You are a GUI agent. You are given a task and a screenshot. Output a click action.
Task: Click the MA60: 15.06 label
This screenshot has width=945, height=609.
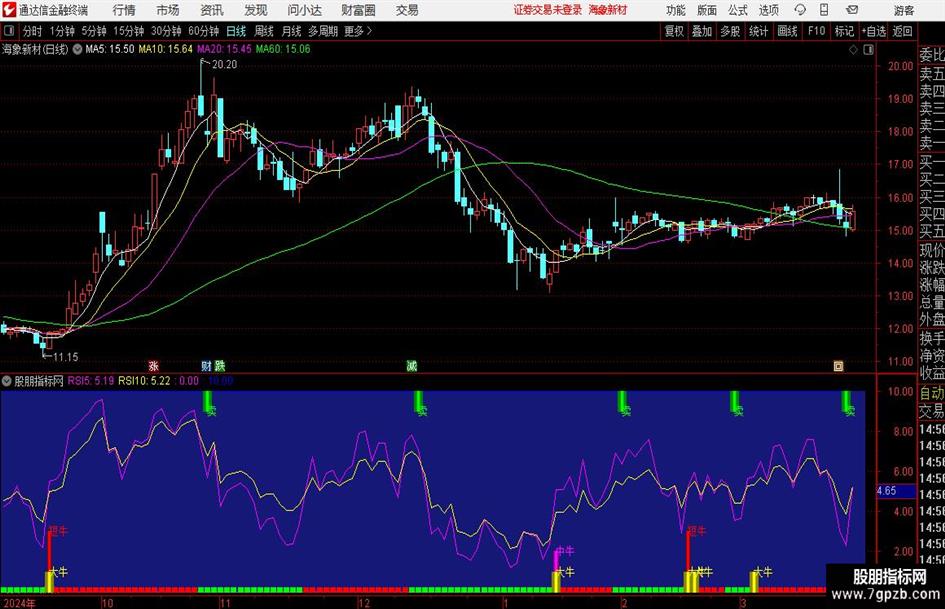283,49
